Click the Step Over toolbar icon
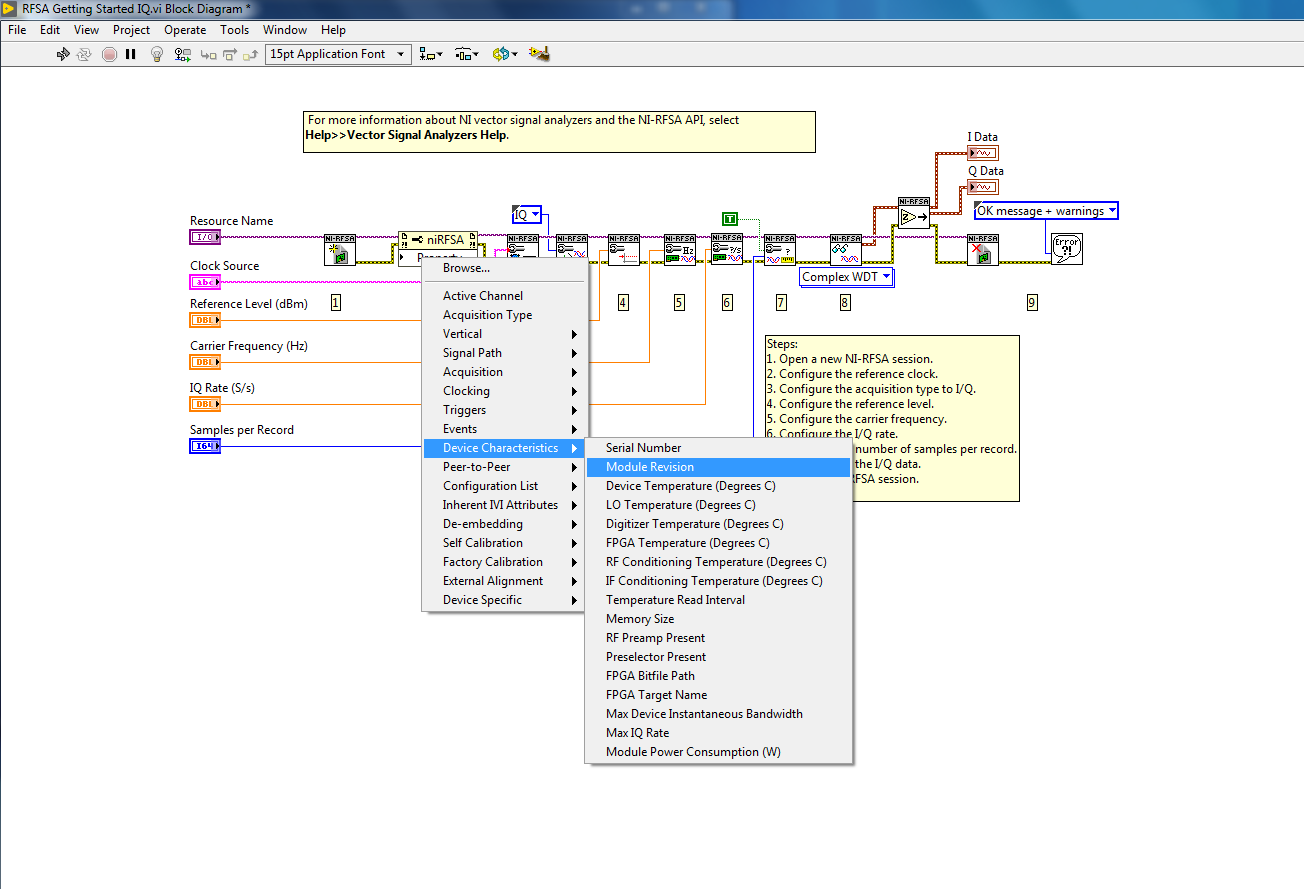The width and height of the screenshot is (1304, 889). coord(231,54)
